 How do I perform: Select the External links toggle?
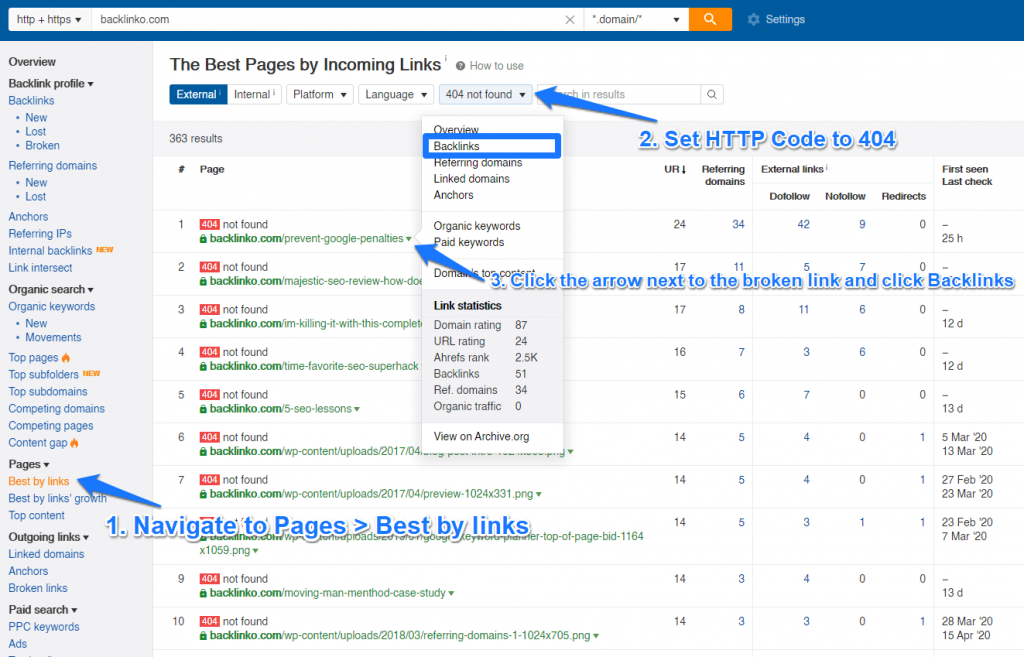click(x=198, y=95)
